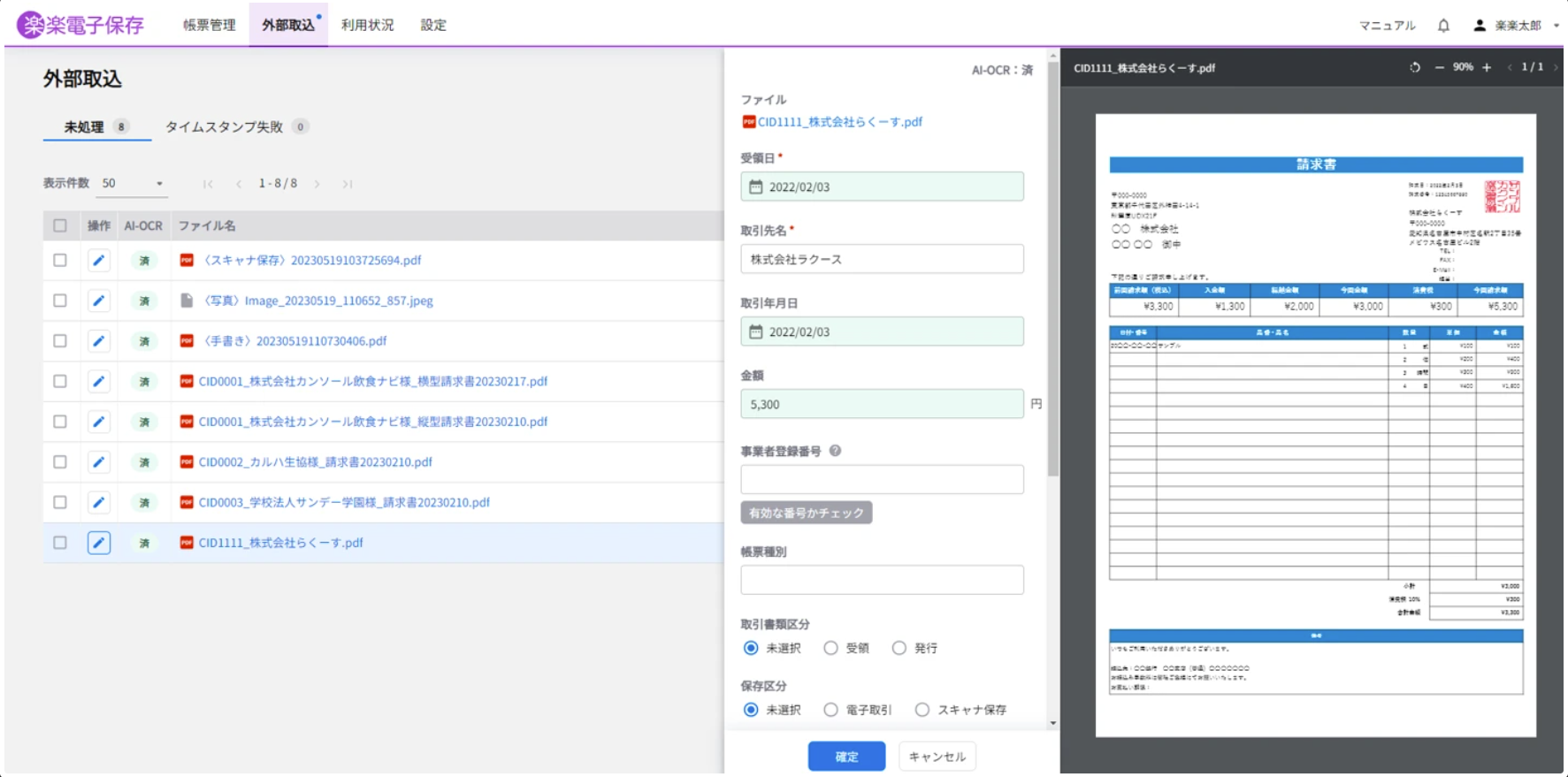1568x777 pixels.
Task: Rotate the PDF preview
Action: coord(1415,67)
